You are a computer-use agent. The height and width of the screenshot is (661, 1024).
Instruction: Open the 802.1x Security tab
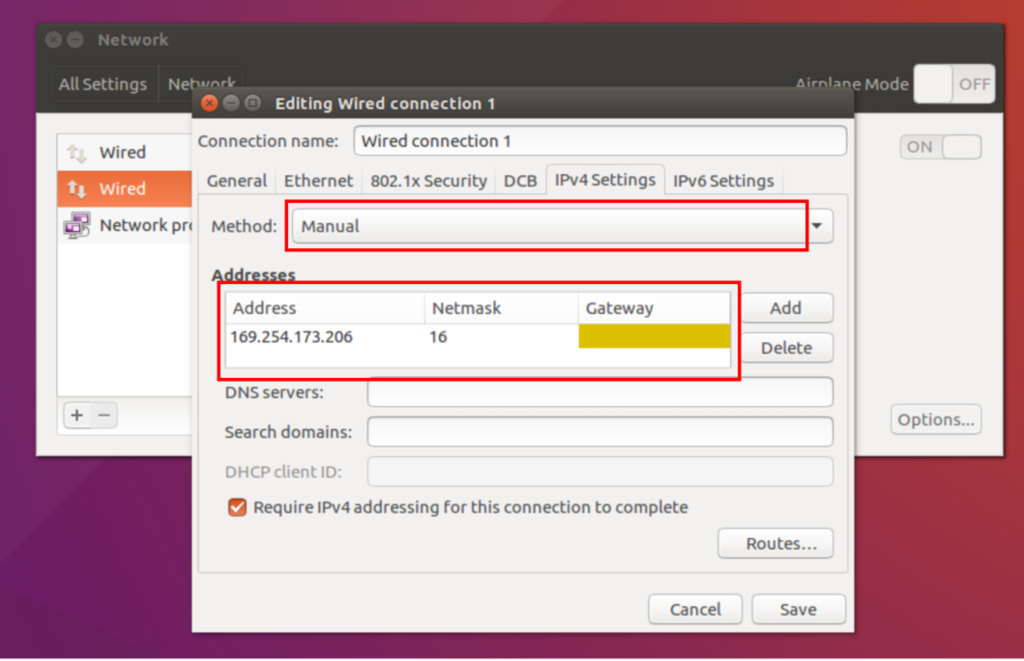(428, 181)
